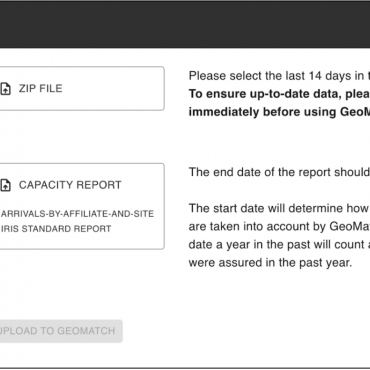Click the bold 'To ensure up-to-date data' line
Viewport: 370px width, 370px height.
click(x=279, y=94)
